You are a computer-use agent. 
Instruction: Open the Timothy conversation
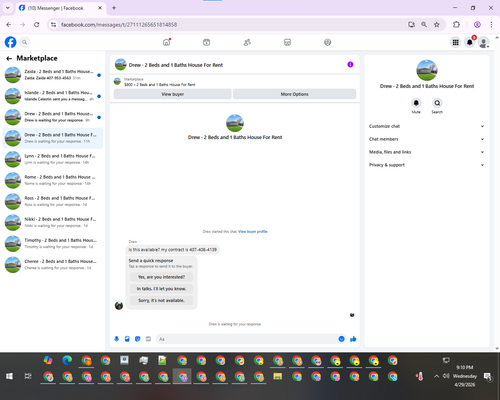[x=53, y=244]
